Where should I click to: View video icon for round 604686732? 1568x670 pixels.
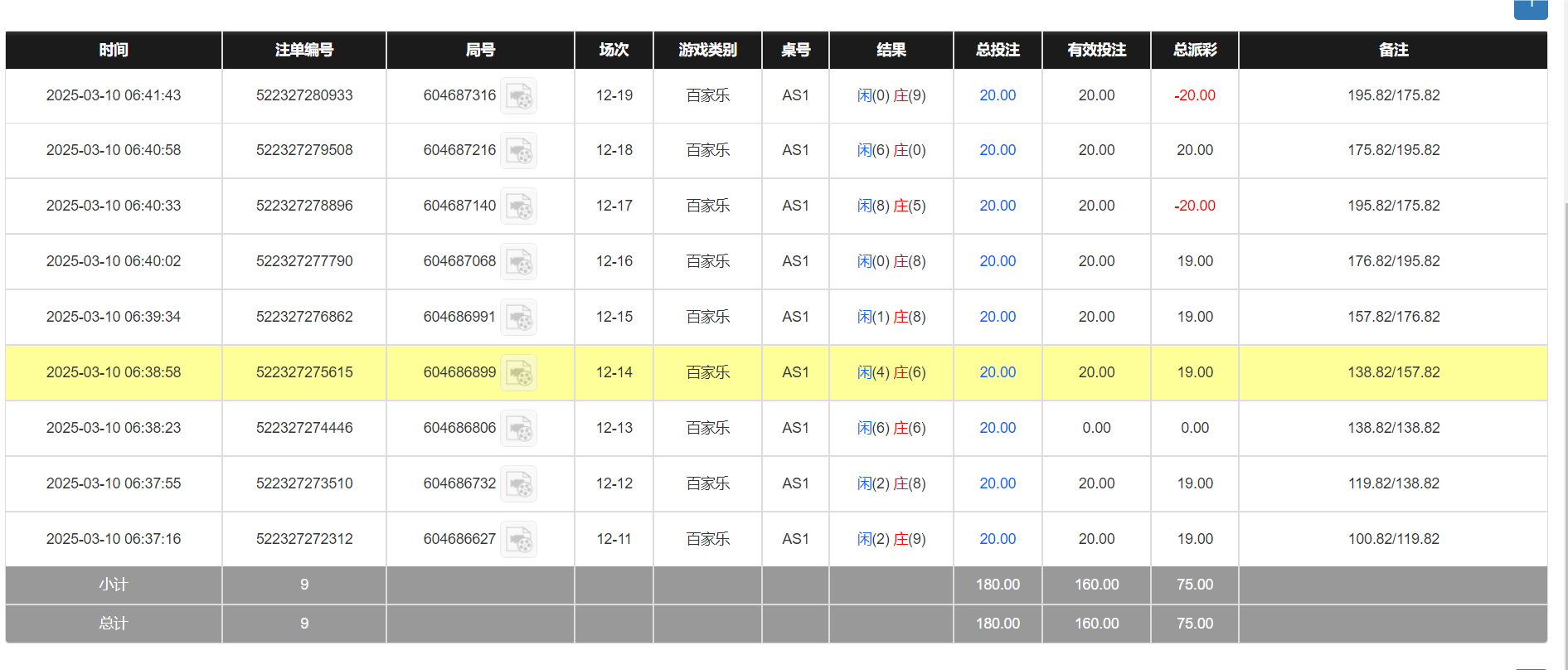point(519,484)
